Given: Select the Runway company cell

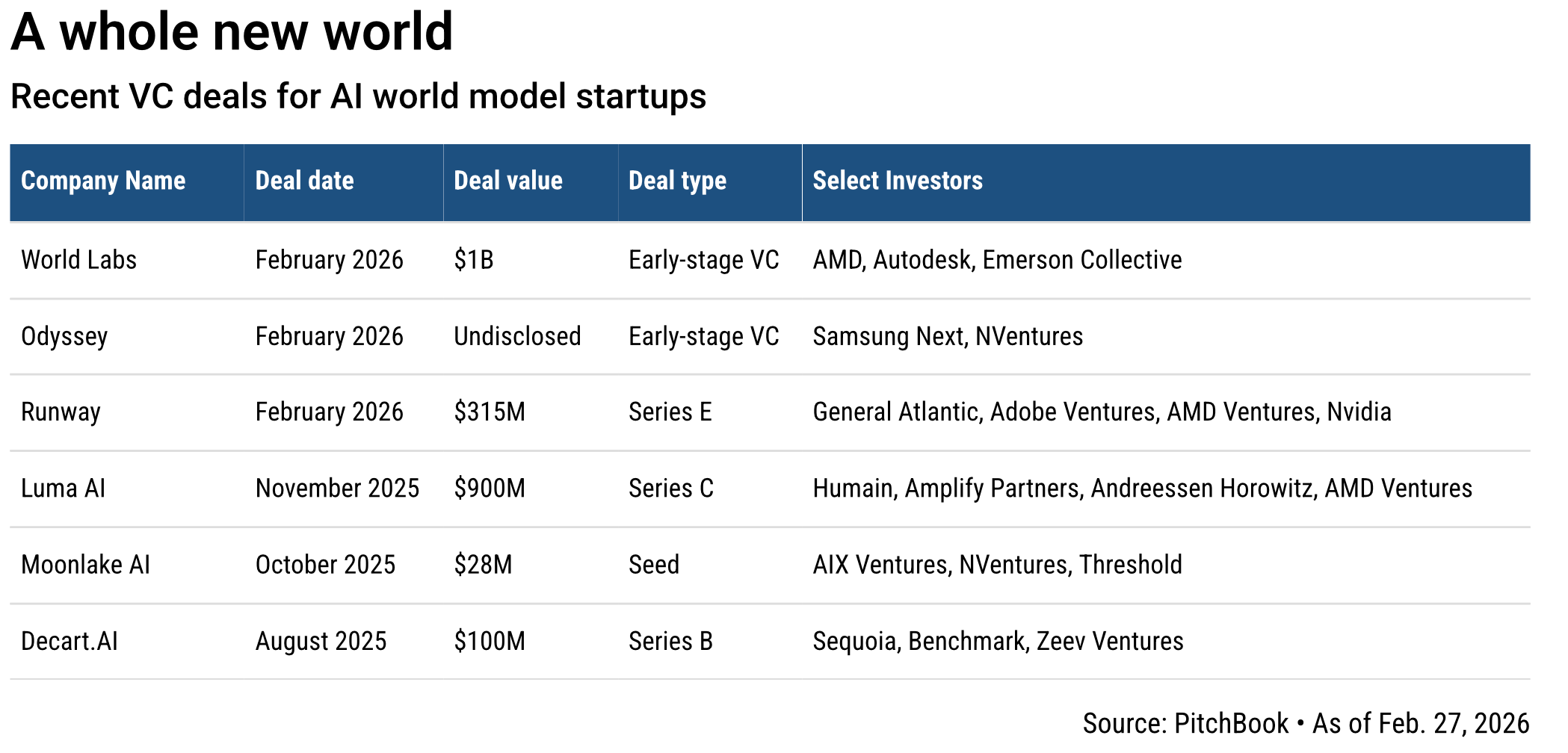Looking at the screenshot, I should 61,412.
